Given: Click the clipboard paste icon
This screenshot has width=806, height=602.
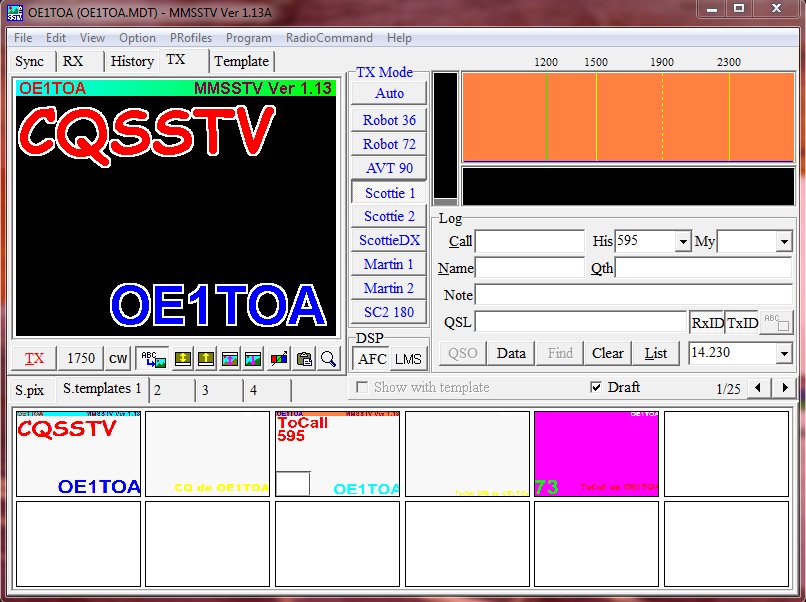Looking at the screenshot, I should [305, 358].
